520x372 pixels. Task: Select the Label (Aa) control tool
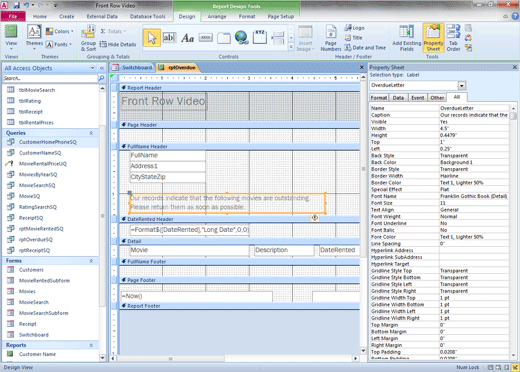coord(187,38)
